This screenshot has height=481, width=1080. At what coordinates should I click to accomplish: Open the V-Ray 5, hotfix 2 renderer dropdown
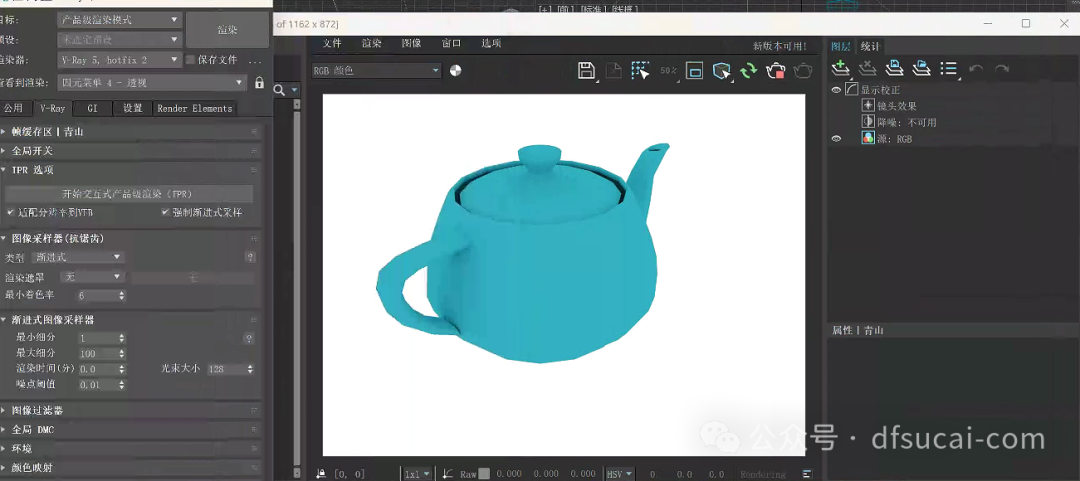[x=119, y=60]
